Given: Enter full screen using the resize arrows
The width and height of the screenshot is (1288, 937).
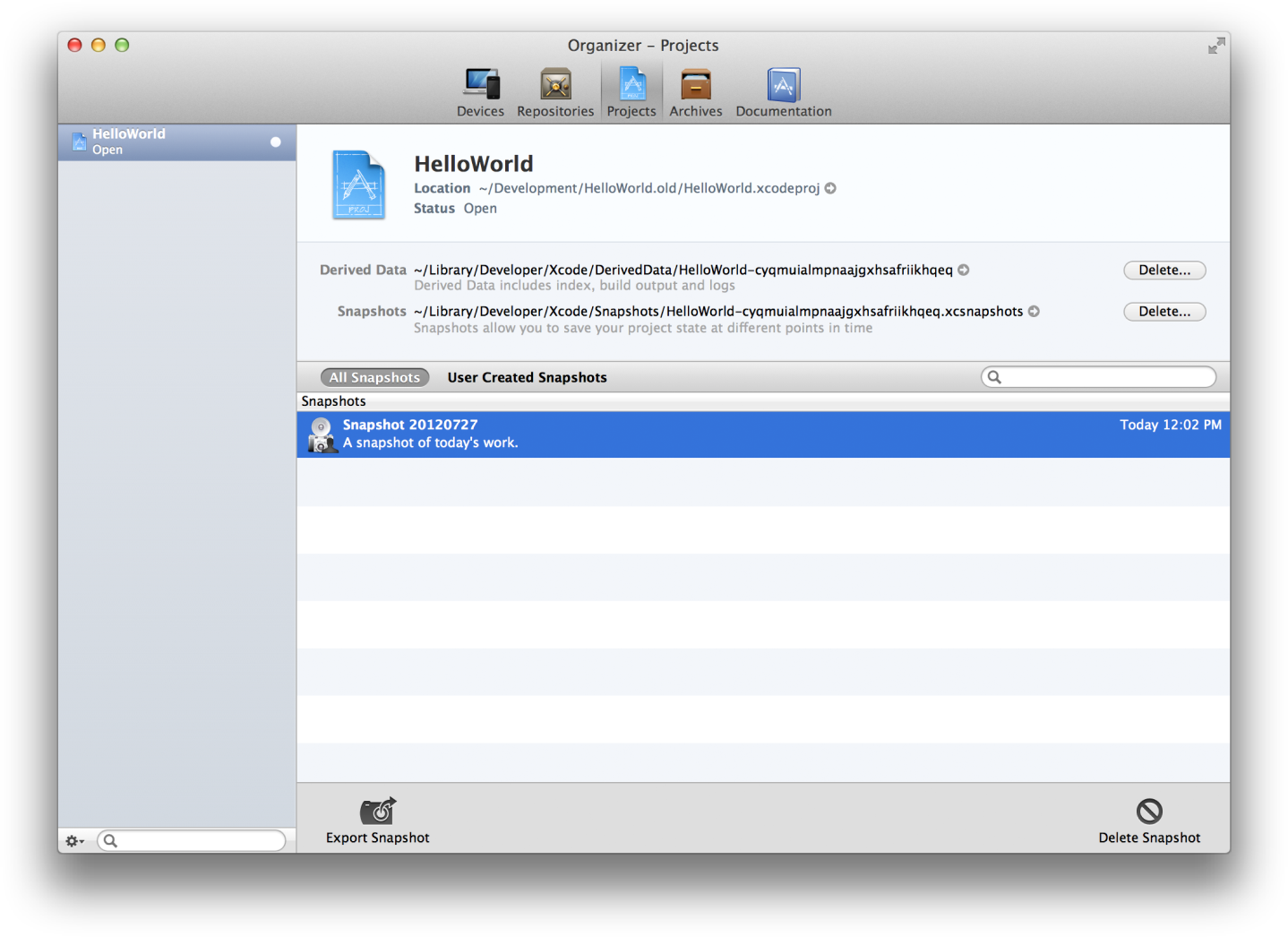Looking at the screenshot, I should click(x=1215, y=46).
